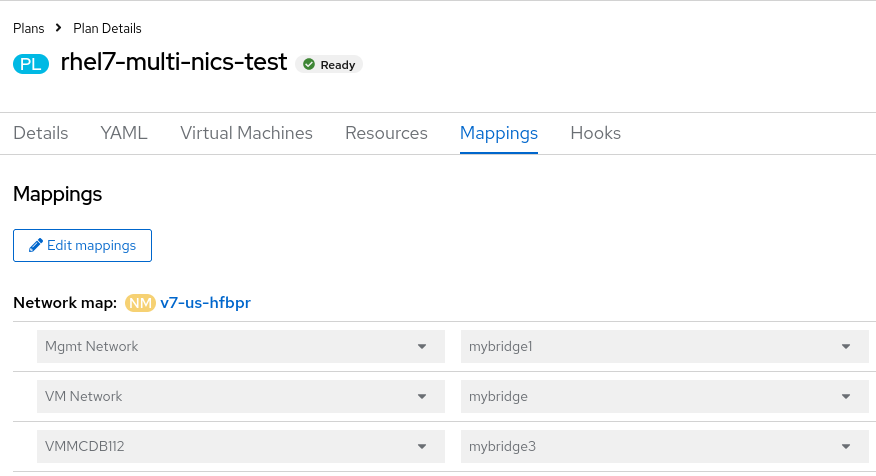Switch to the Hooks tab

point(595,133)
